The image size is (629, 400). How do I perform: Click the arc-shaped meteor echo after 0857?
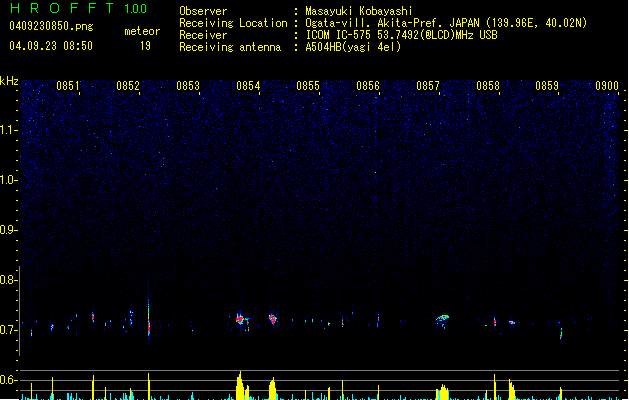(x=442, y=319)
